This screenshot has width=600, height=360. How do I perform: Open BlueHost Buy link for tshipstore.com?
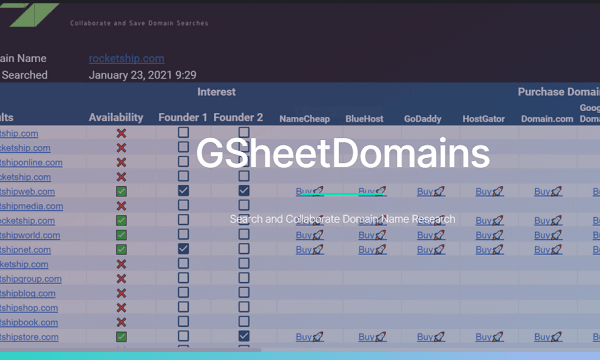(372, 337)
